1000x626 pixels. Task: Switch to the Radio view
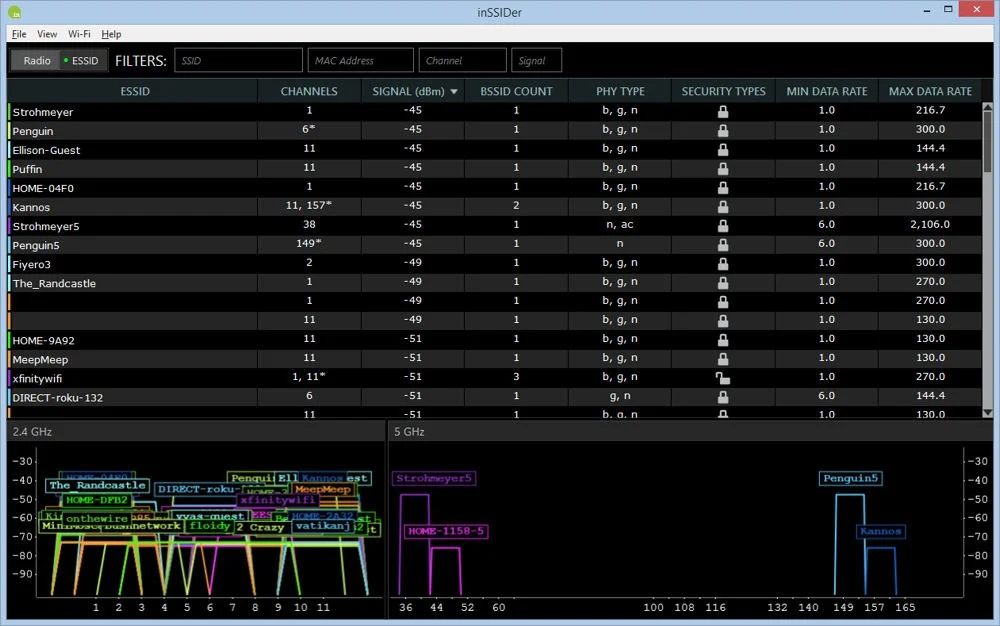[35, 60]
